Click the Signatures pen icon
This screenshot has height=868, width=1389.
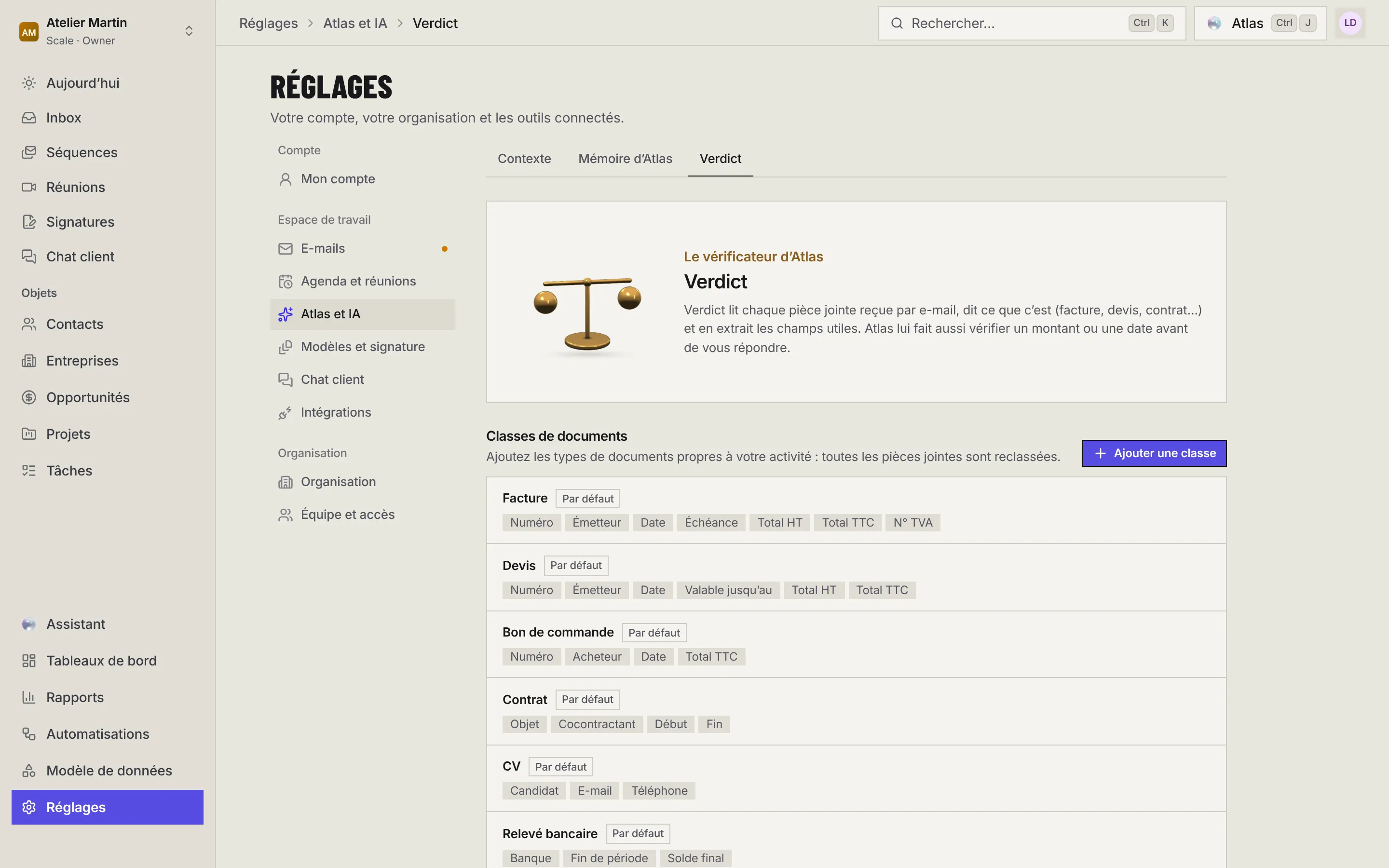(29, 222)
